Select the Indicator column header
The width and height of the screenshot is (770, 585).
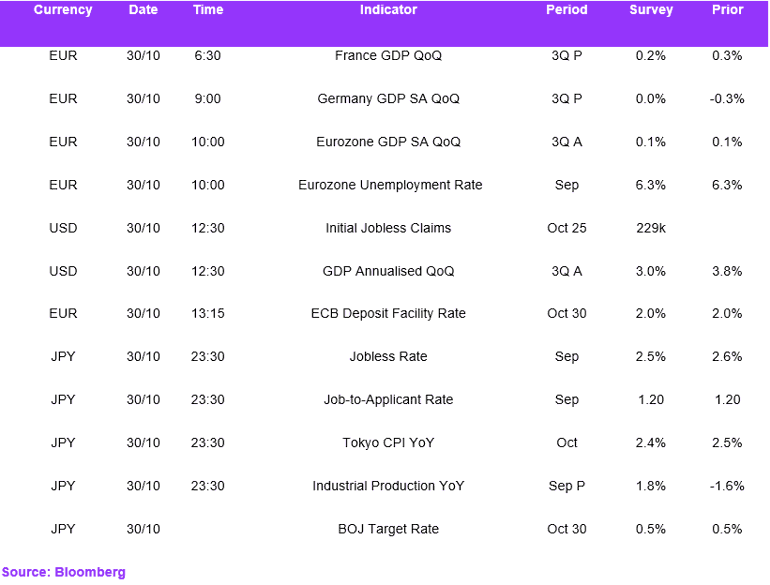click(388, 10)
